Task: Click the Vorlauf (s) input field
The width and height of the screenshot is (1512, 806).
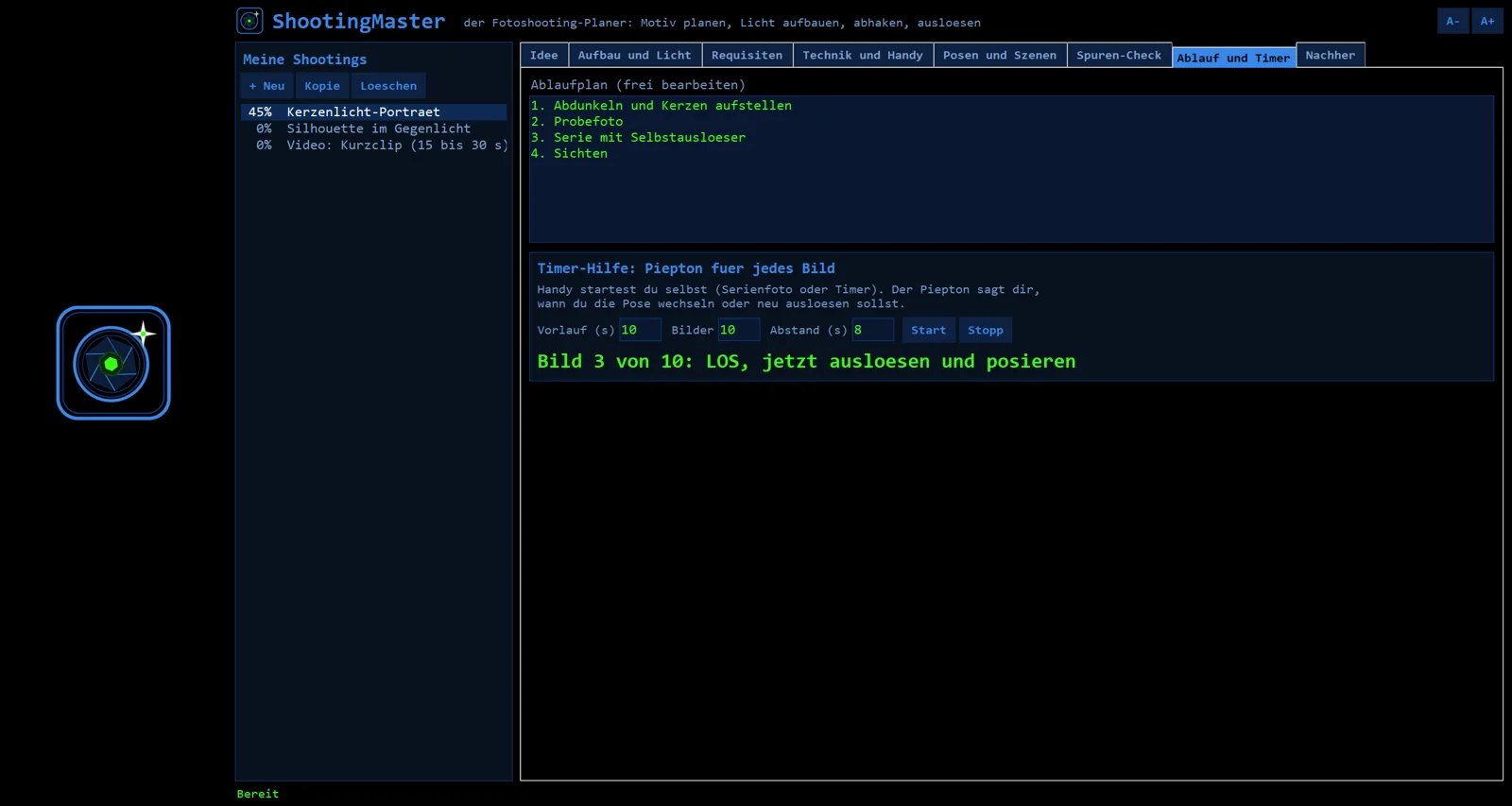Action: point(640,330)
